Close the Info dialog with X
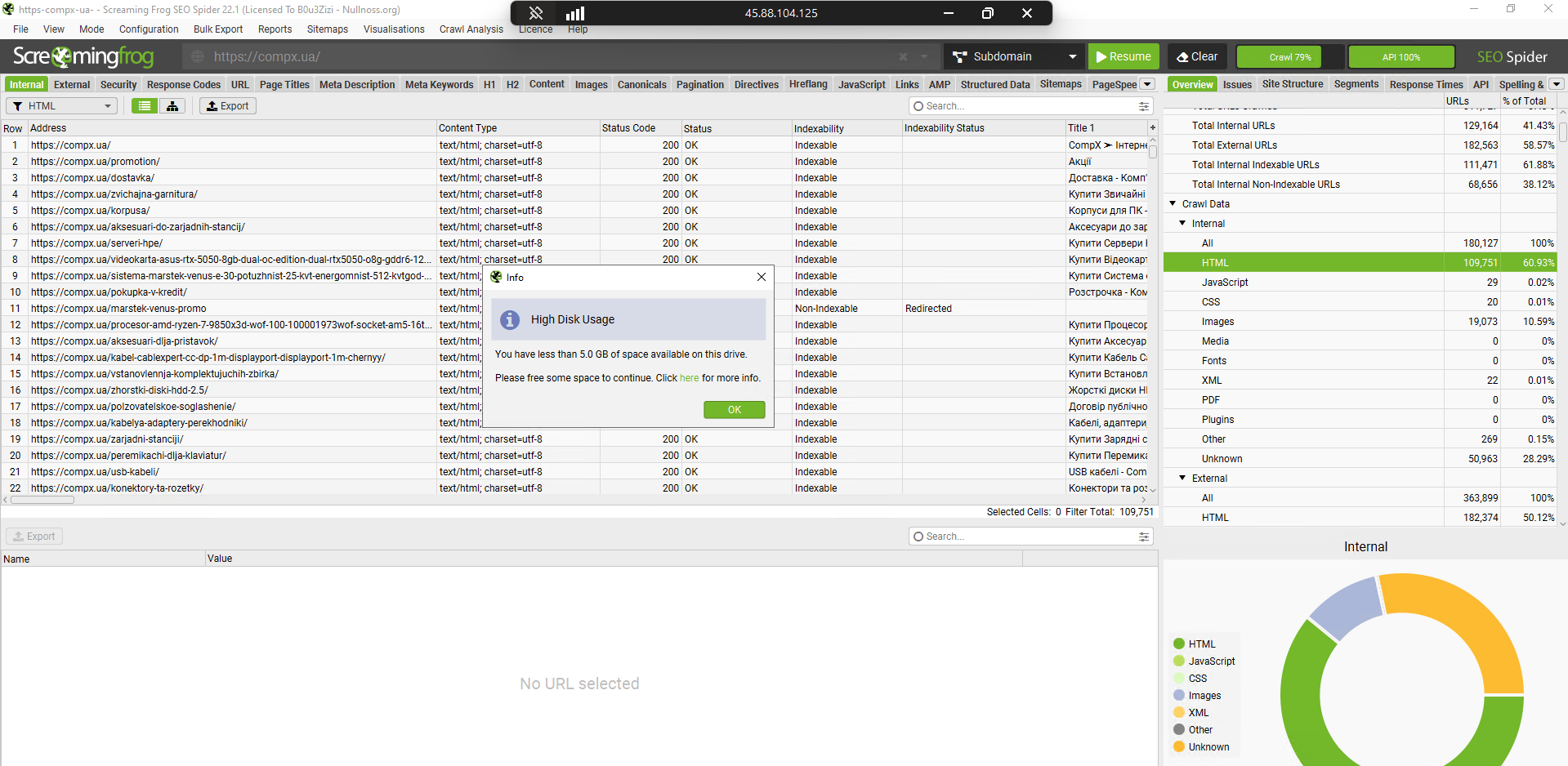The height and width of the screenshot is (766, 1568). [762, 277]
